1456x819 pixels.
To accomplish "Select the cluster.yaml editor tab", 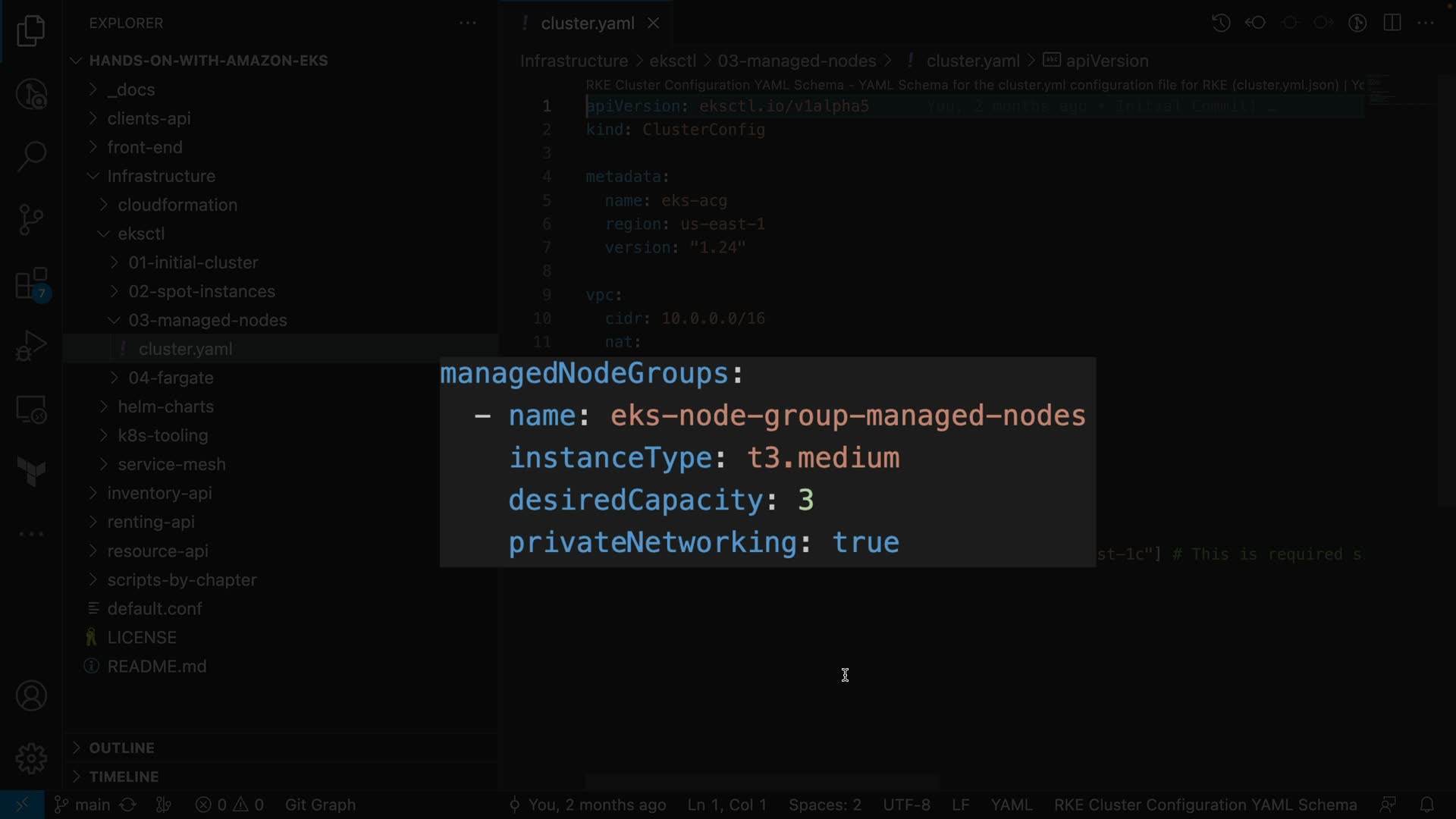I will click(x=587, y=24).
